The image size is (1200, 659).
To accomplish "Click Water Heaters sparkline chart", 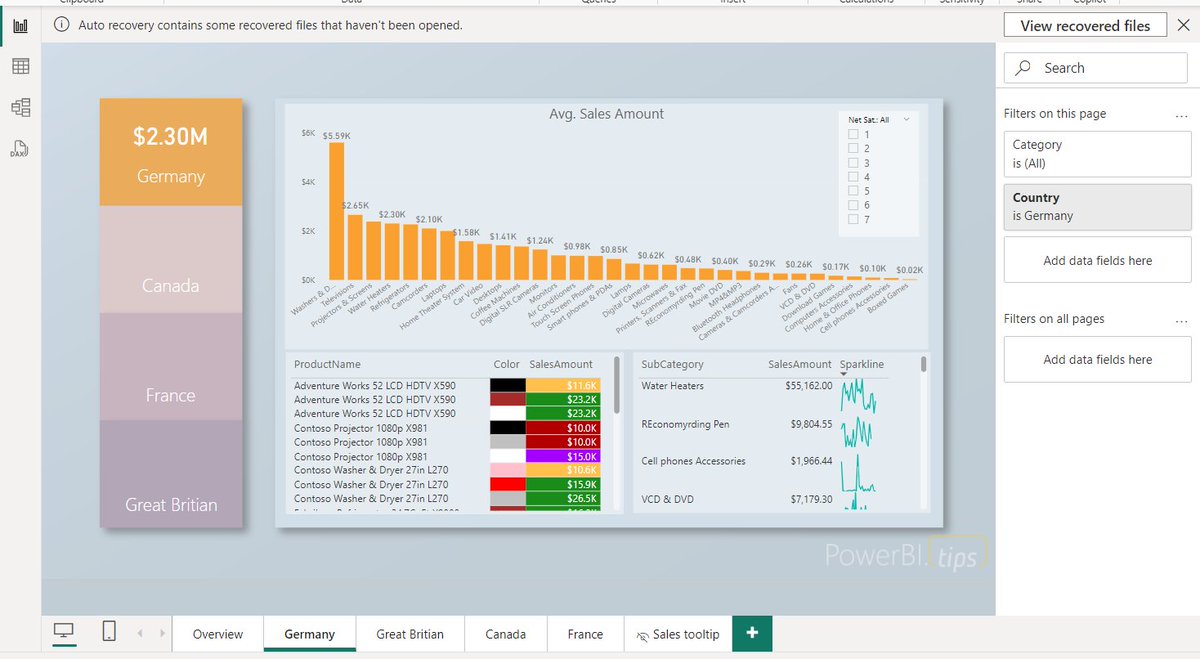I will pyautogui.click(x=859, y=395).
